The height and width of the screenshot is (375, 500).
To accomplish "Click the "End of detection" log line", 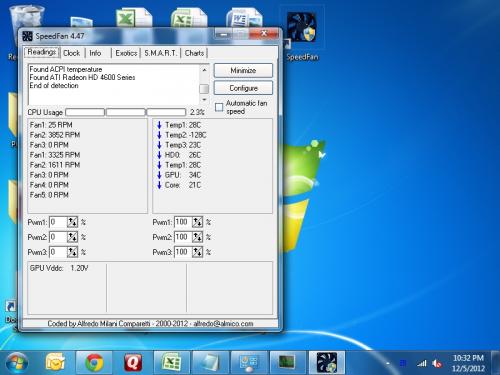I will (x=54, y=86).
